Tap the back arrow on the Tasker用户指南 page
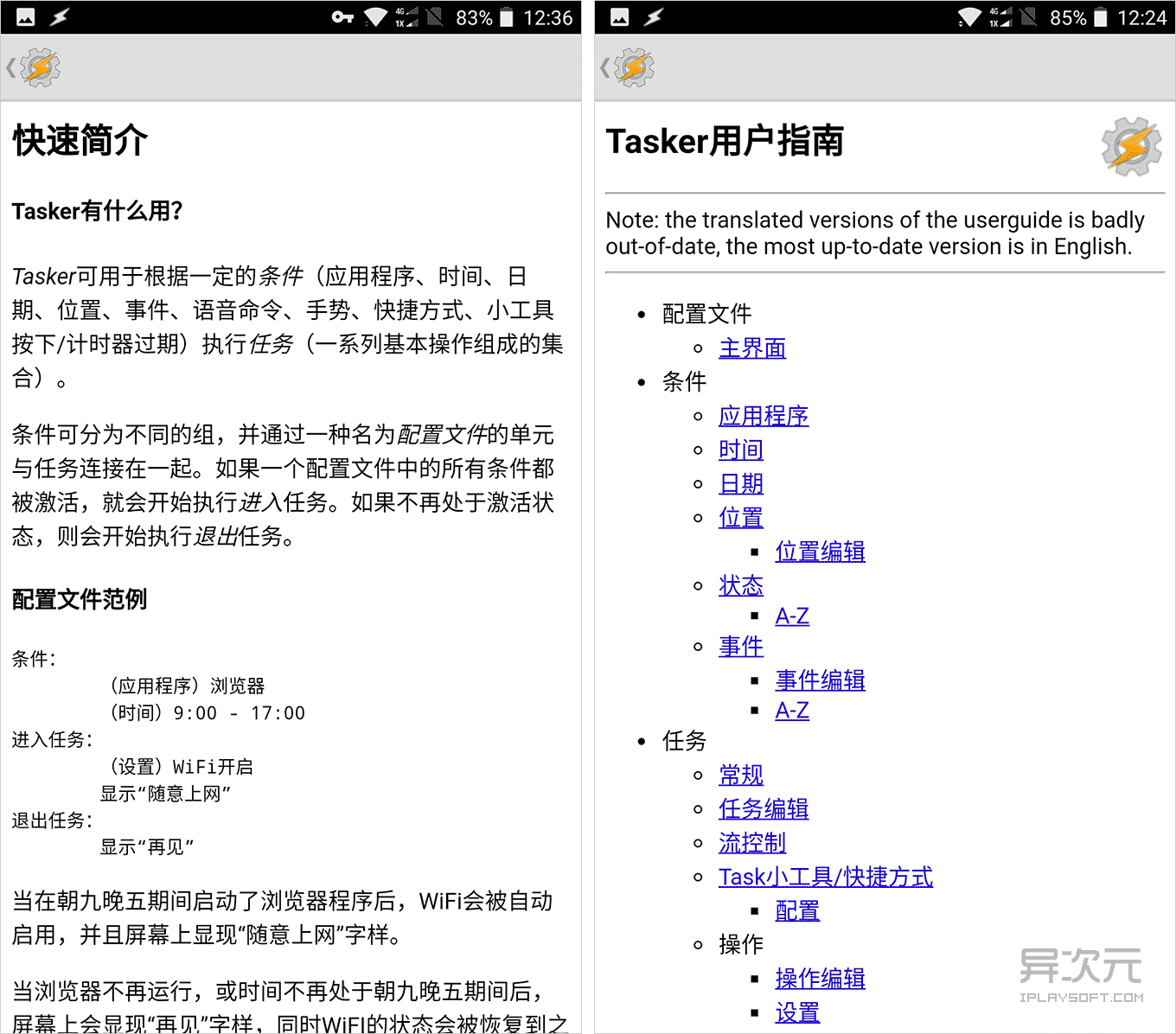The image size is (1176, 1034). pyautogui.click(x=604, y=67)
